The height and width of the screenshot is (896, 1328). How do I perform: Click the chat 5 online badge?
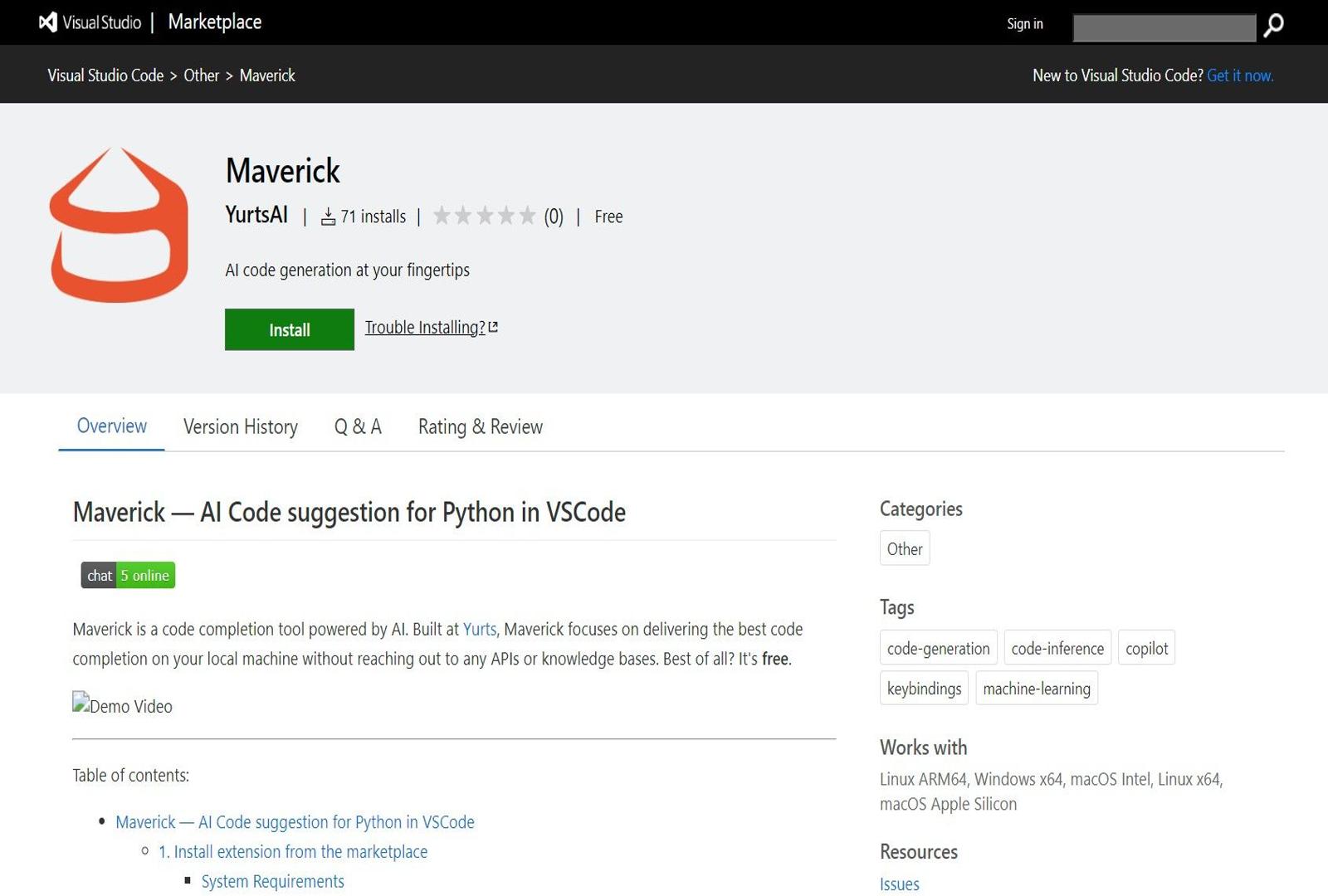tap(126, 575)
